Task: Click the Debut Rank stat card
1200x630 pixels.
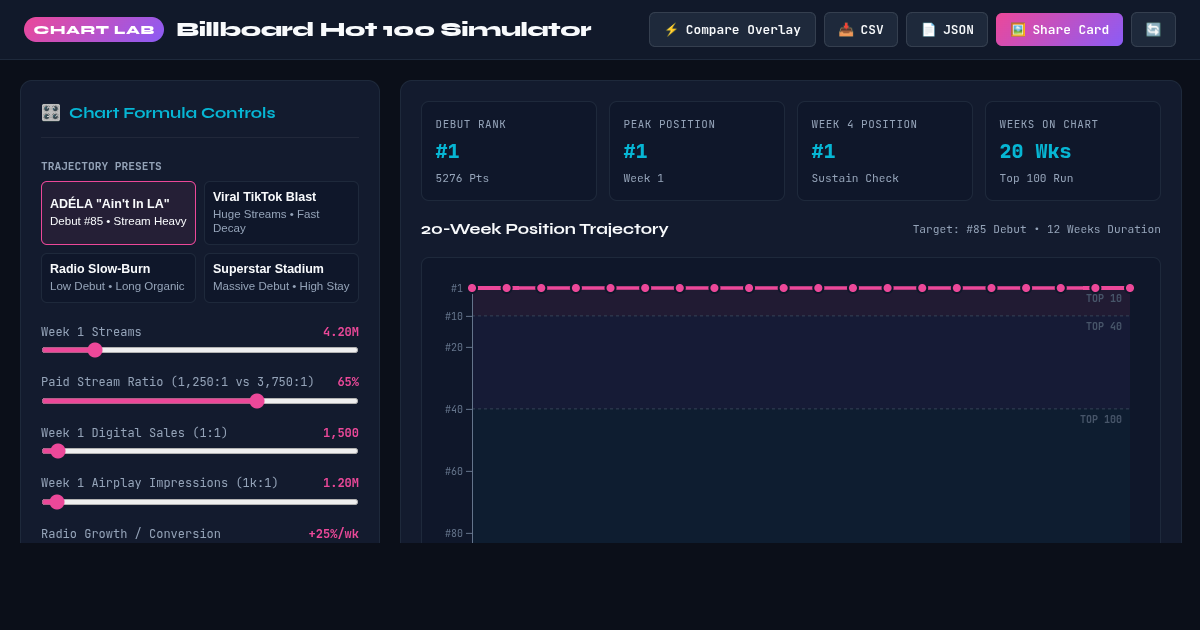Action: click(x=509, y=151)
